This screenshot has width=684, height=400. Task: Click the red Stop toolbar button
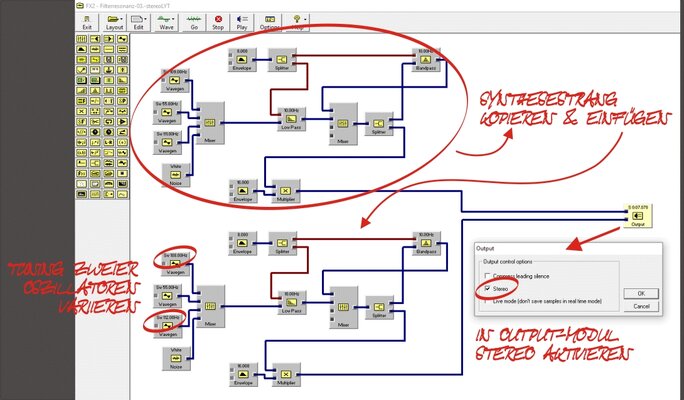218,23
